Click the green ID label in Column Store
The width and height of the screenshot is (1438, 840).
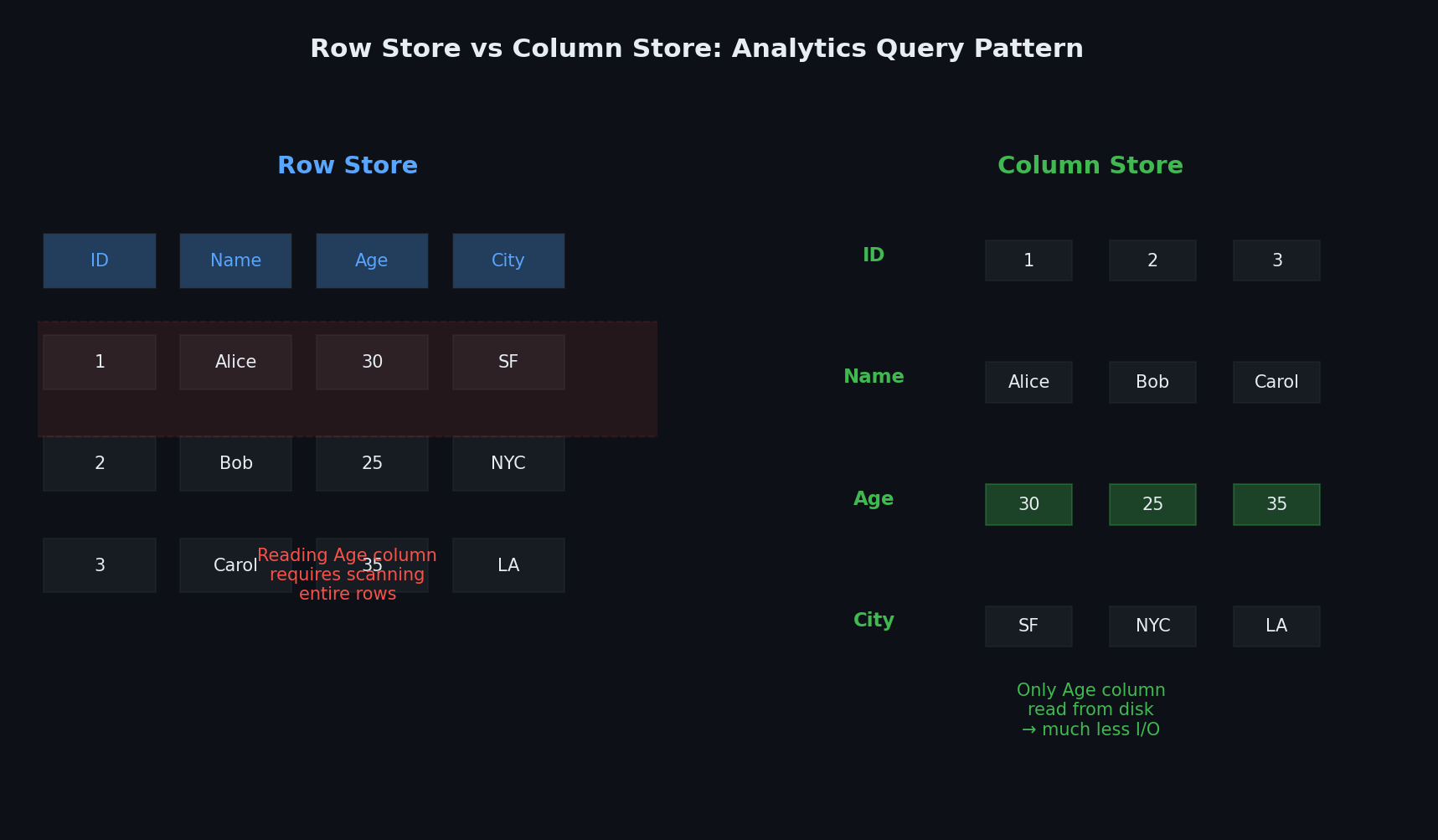[874, 255]
